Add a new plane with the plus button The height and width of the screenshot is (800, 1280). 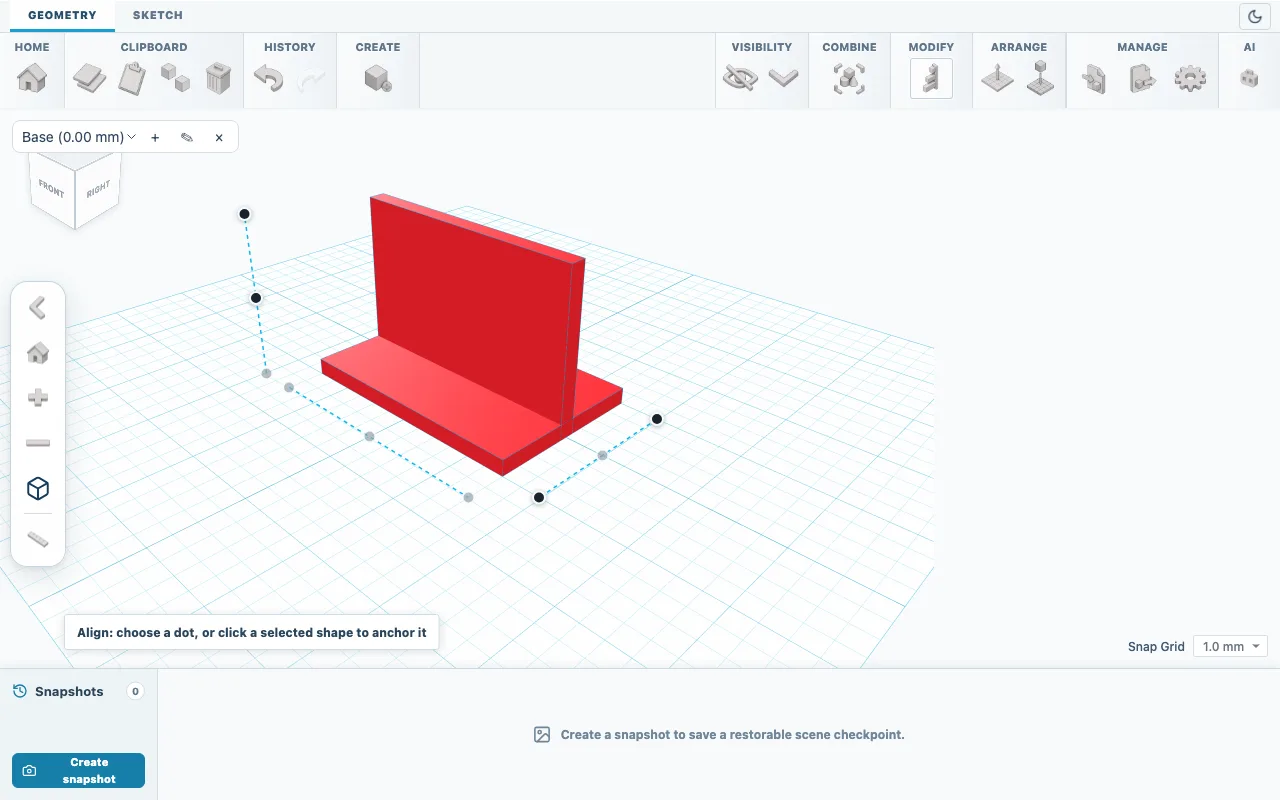pos(155,138)
